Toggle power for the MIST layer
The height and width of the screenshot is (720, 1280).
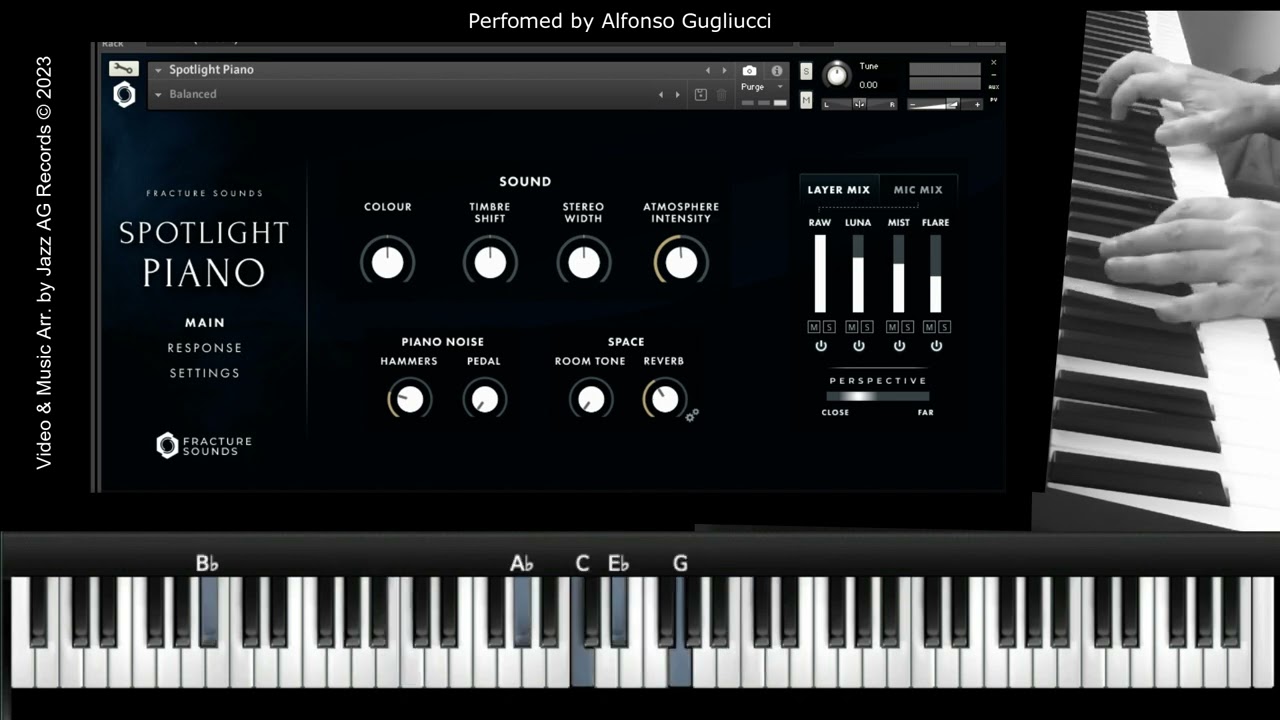[x=899, y=346]
